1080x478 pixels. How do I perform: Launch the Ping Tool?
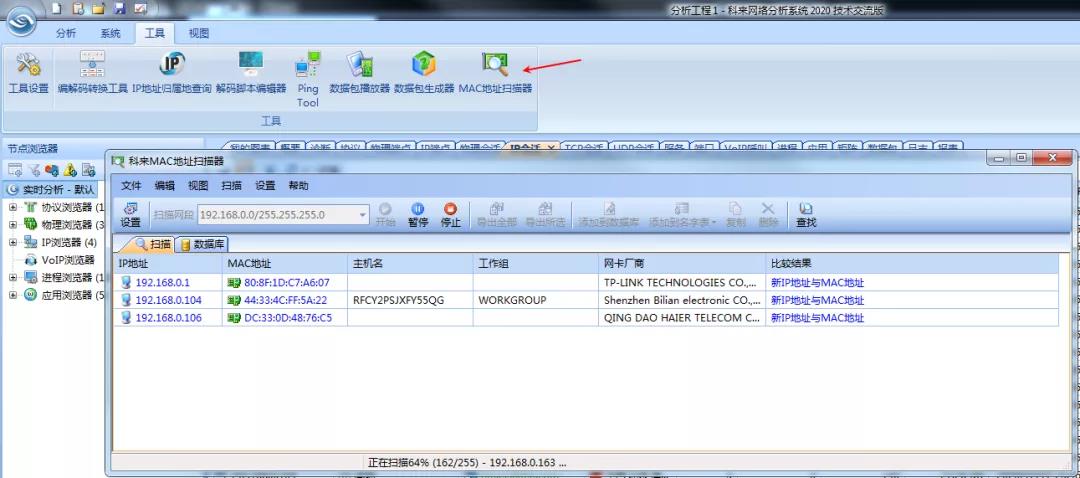pyautogui.click(x=308, y=79)
